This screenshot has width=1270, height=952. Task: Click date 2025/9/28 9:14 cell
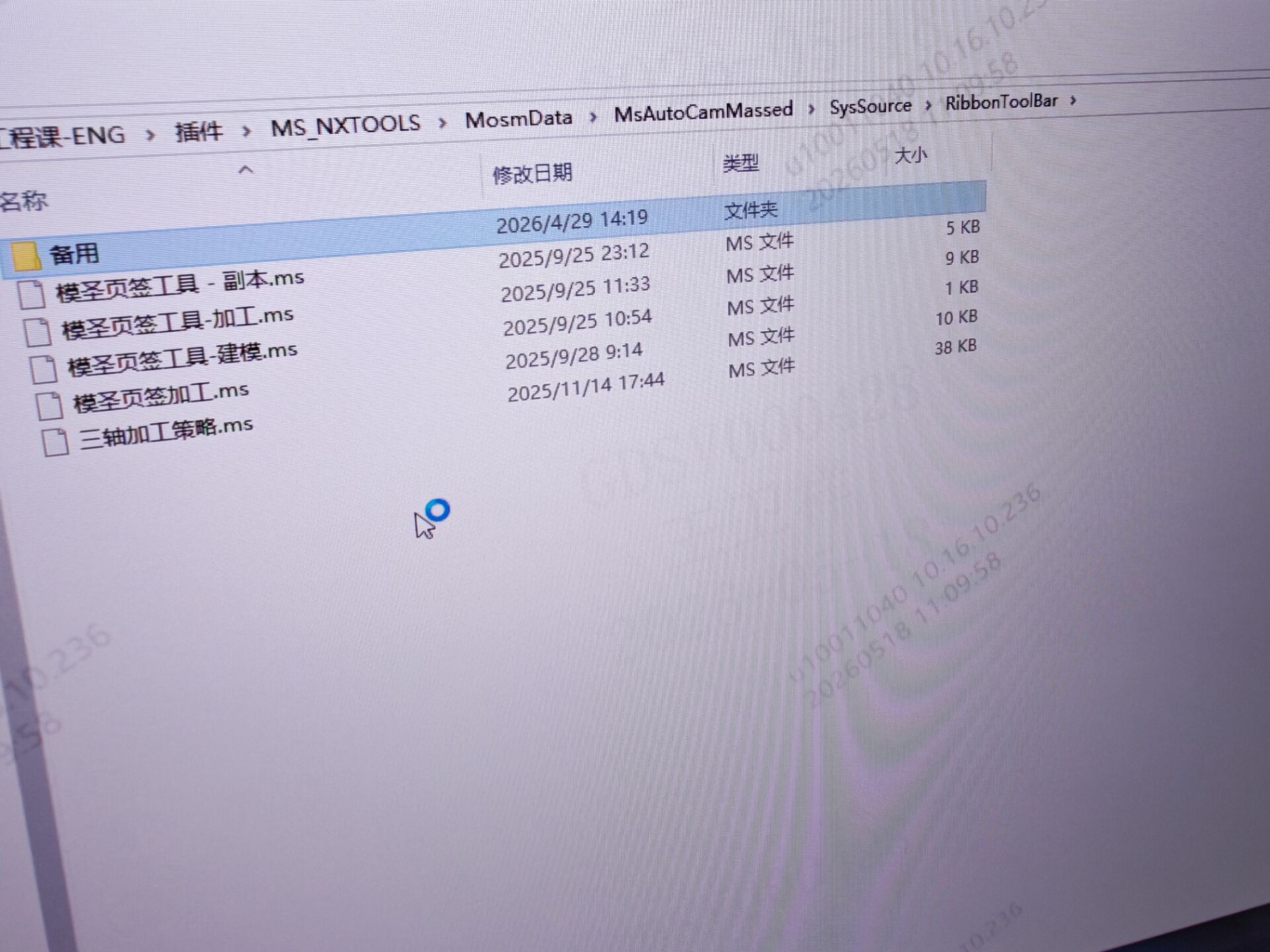click(x=574, y=356)
